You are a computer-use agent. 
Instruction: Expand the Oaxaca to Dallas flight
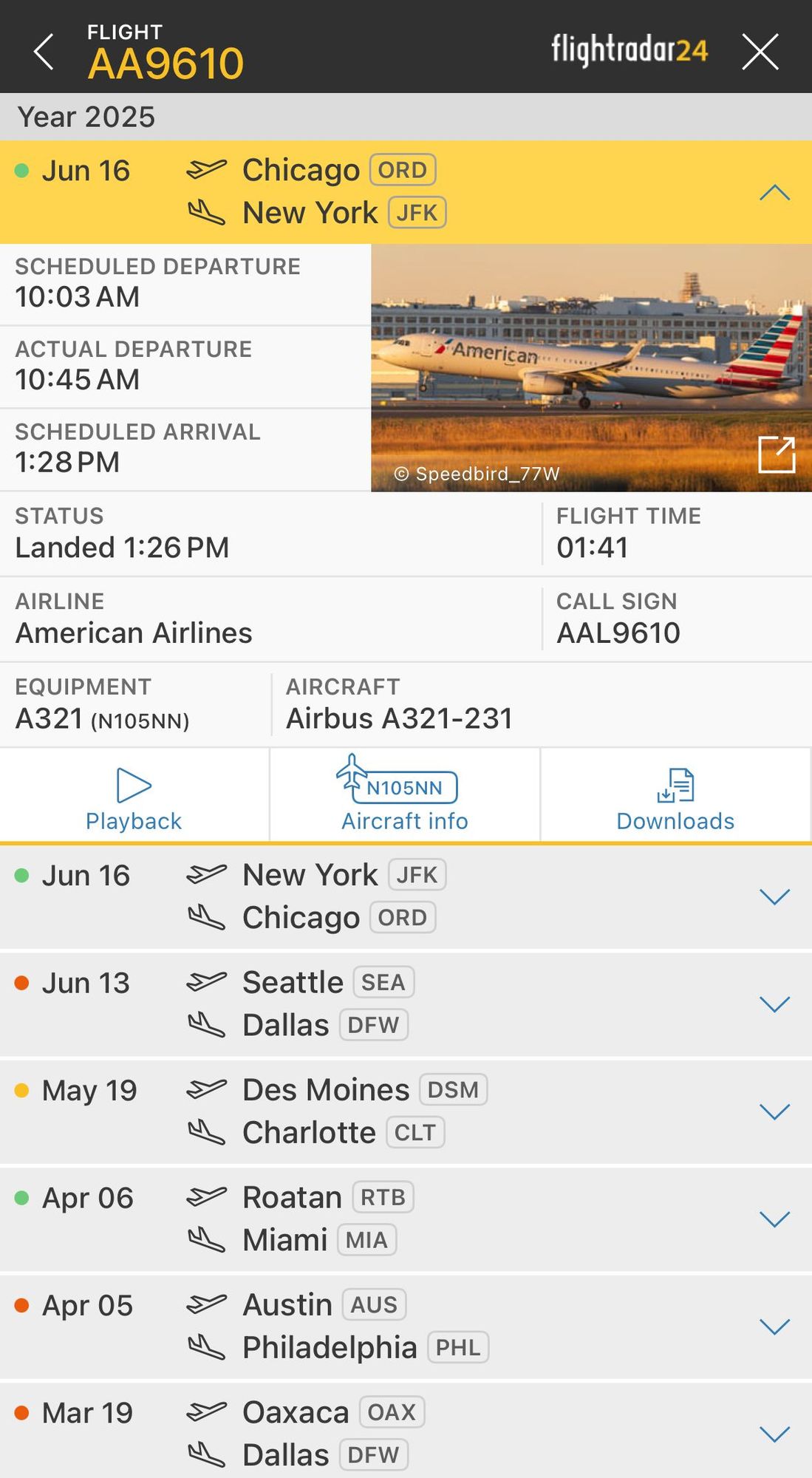(774, 1434)
